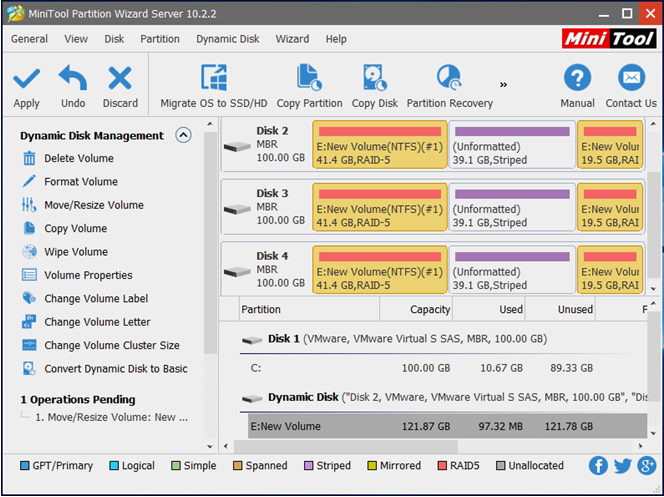Sort by Capacity column header

pyautogui.click(x=416, y=309)
